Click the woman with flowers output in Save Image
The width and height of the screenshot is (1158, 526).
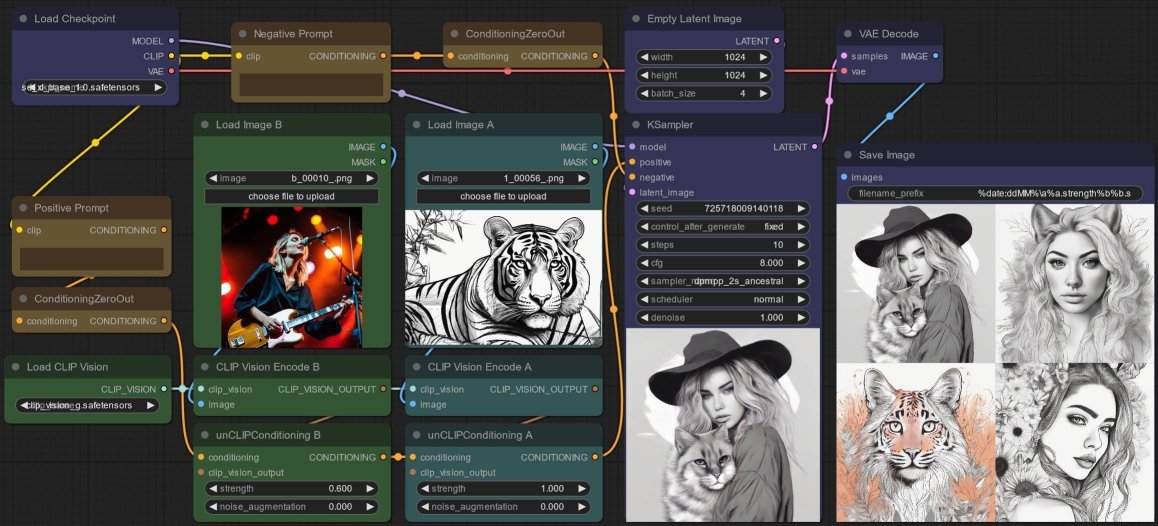click(1074, 443)
